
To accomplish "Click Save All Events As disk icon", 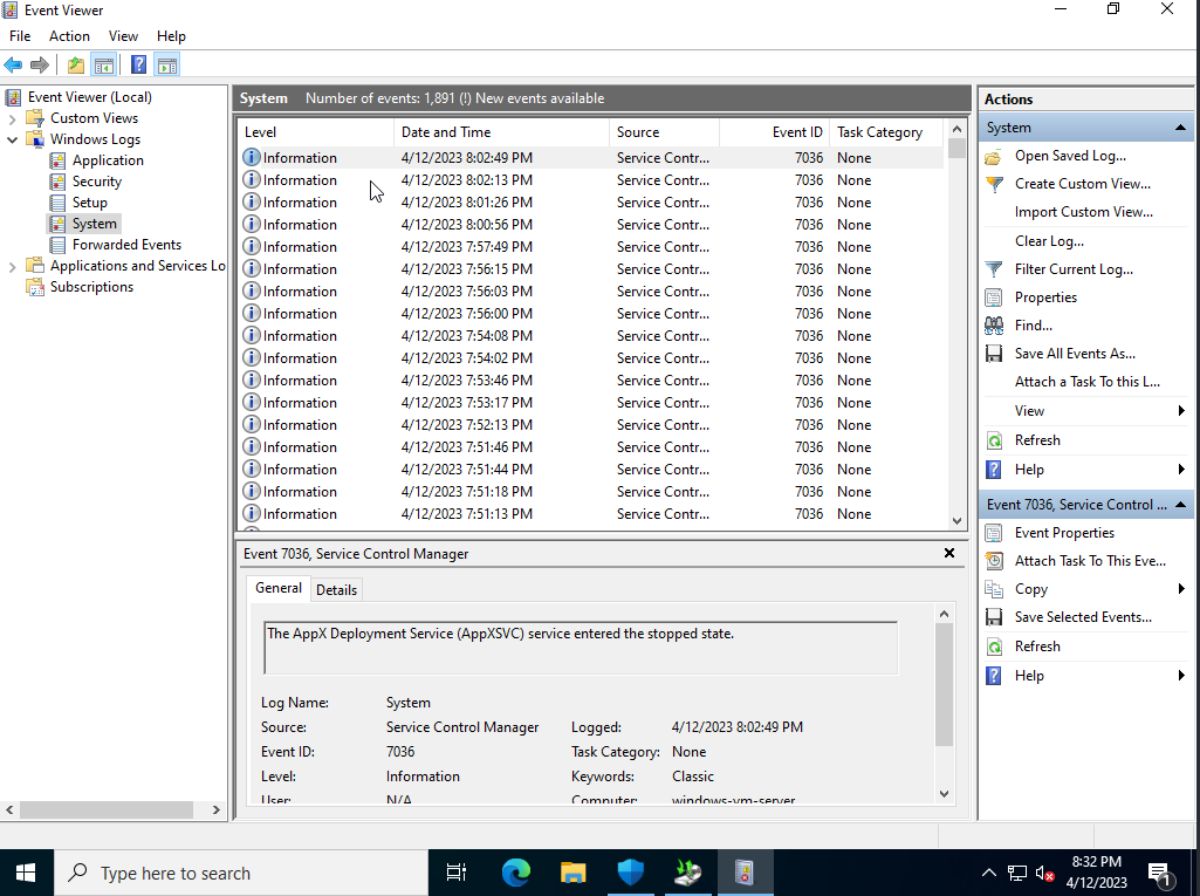I will coord(993,353).
